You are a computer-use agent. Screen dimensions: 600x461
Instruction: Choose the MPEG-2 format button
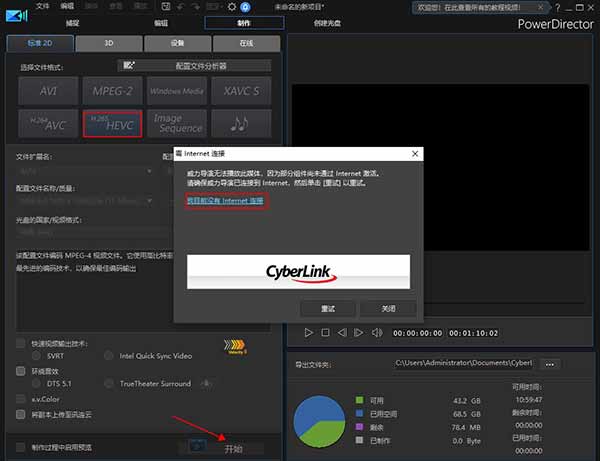[112, 91]
